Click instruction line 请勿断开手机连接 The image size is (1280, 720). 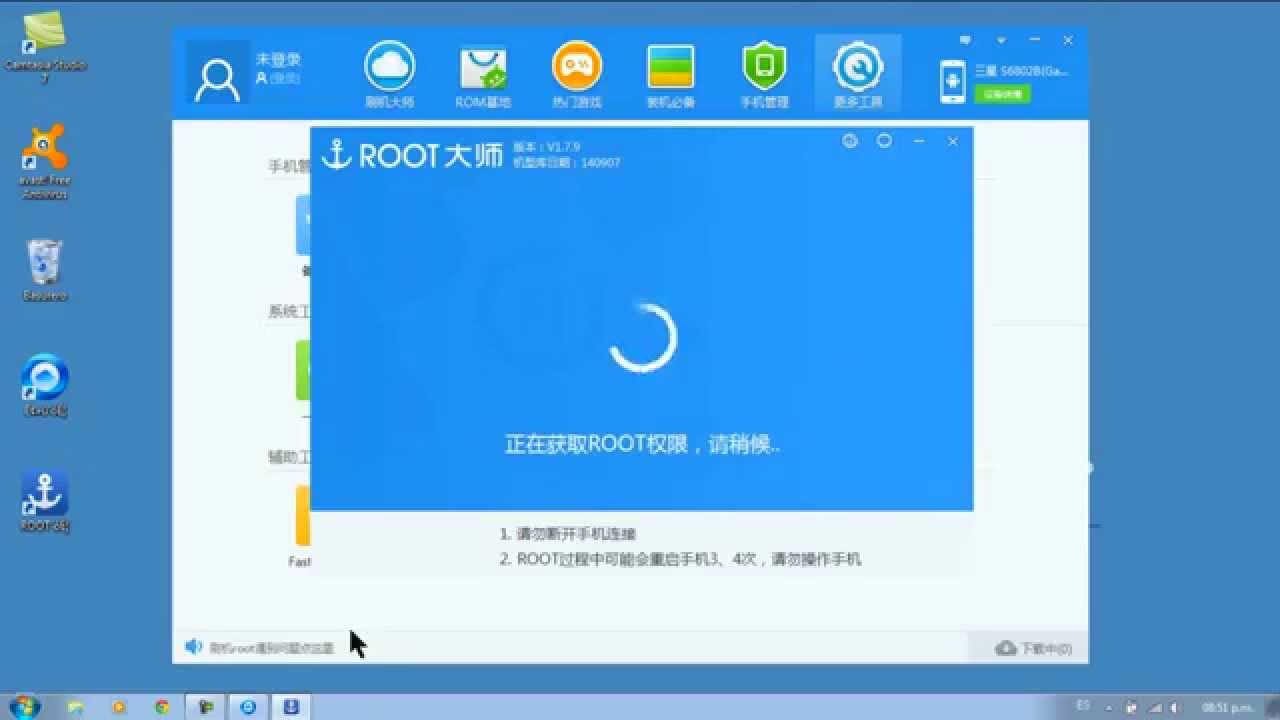[568, 534]
